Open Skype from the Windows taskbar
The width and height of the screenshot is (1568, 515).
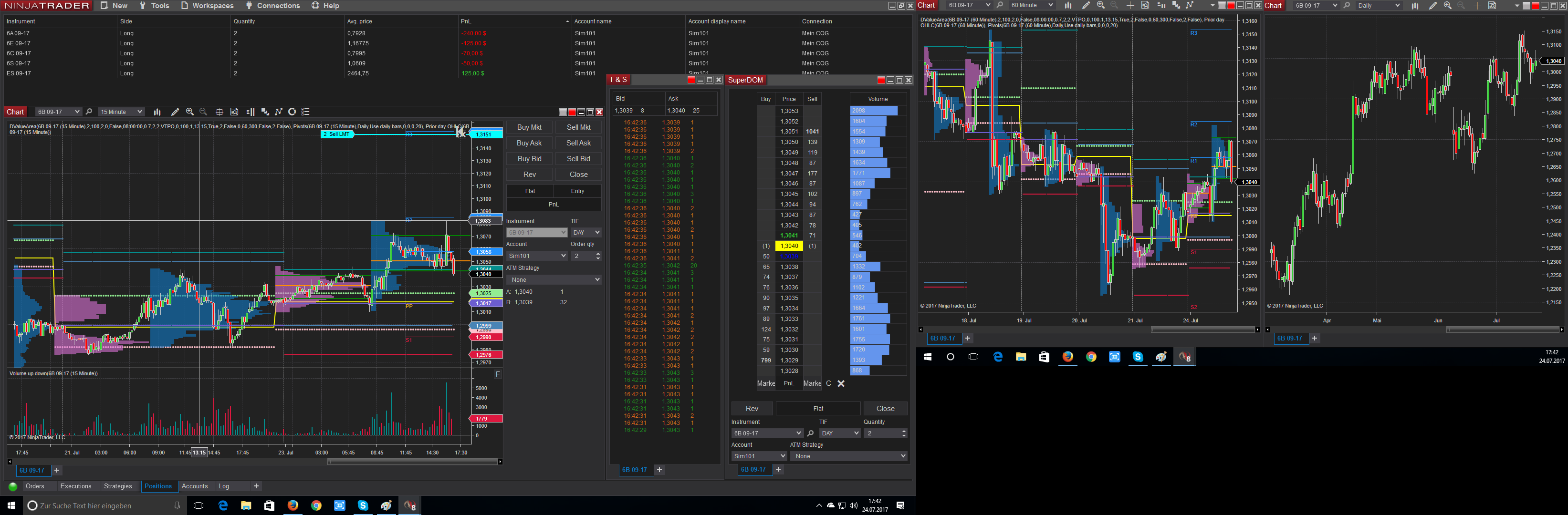click(x=363, y=505)
